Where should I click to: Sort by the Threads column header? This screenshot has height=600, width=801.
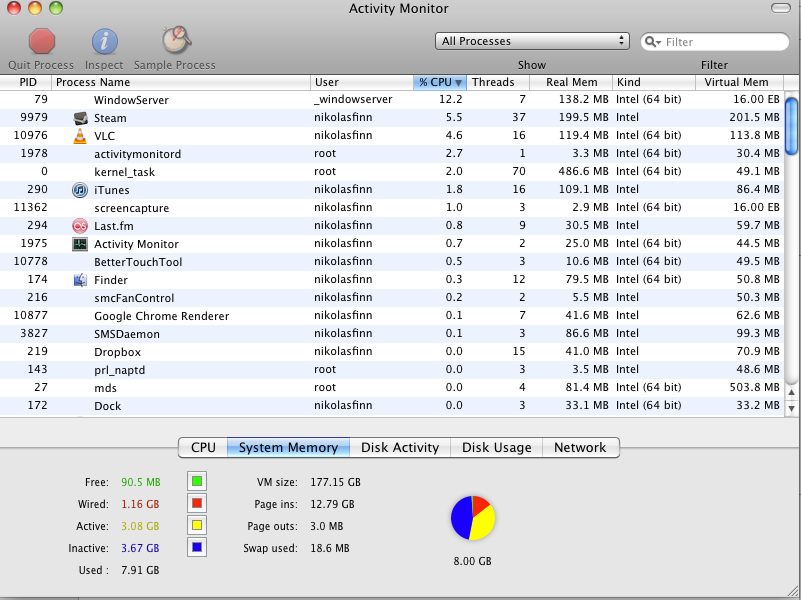pyautogui.click(x=498, y=82)
